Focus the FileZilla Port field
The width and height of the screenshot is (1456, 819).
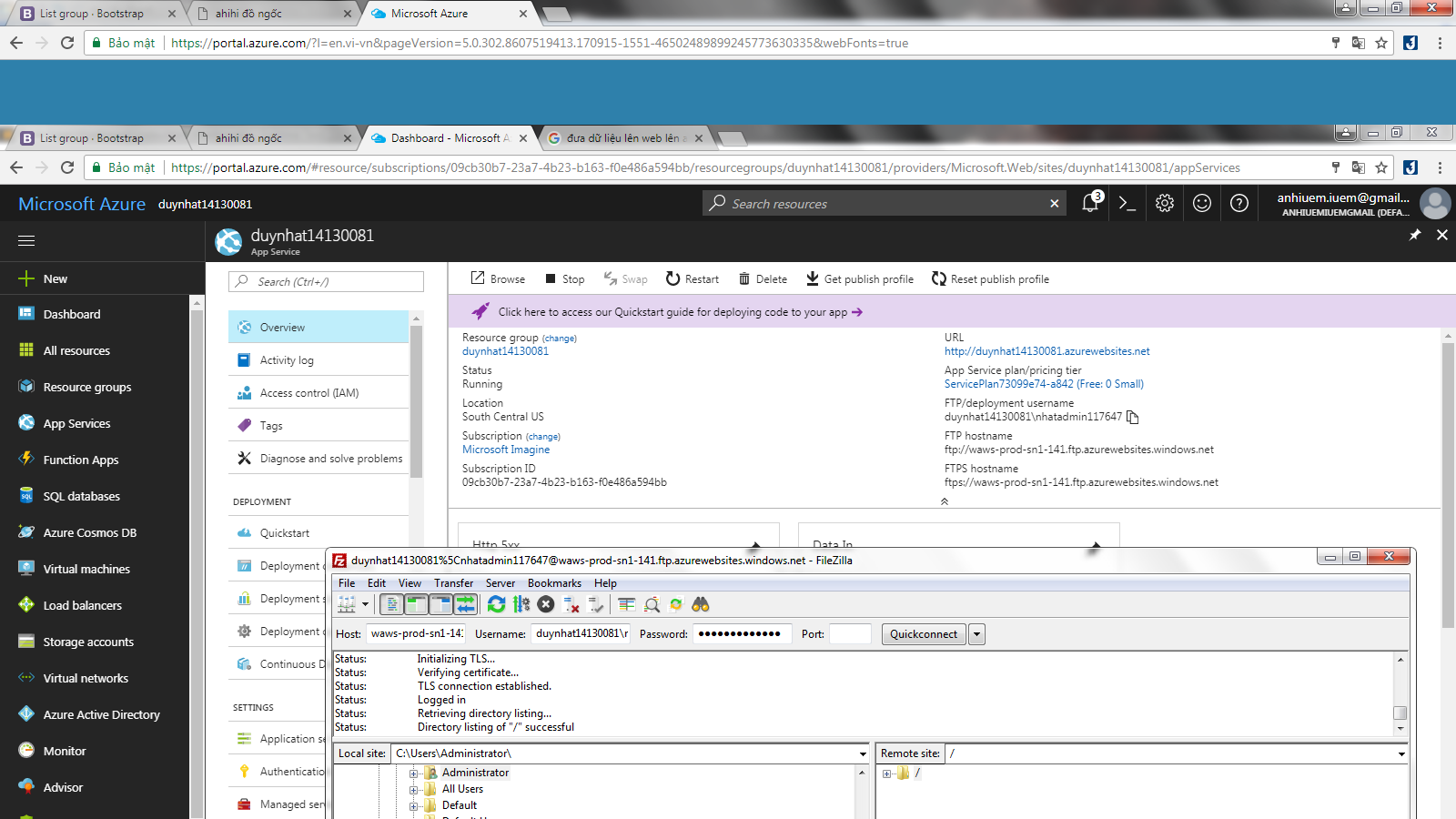coord(850,633)
